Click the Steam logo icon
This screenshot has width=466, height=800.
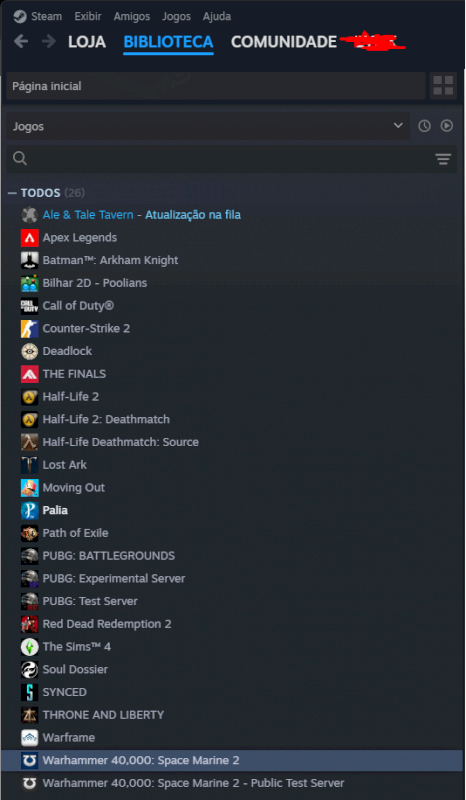coord(20,16)
